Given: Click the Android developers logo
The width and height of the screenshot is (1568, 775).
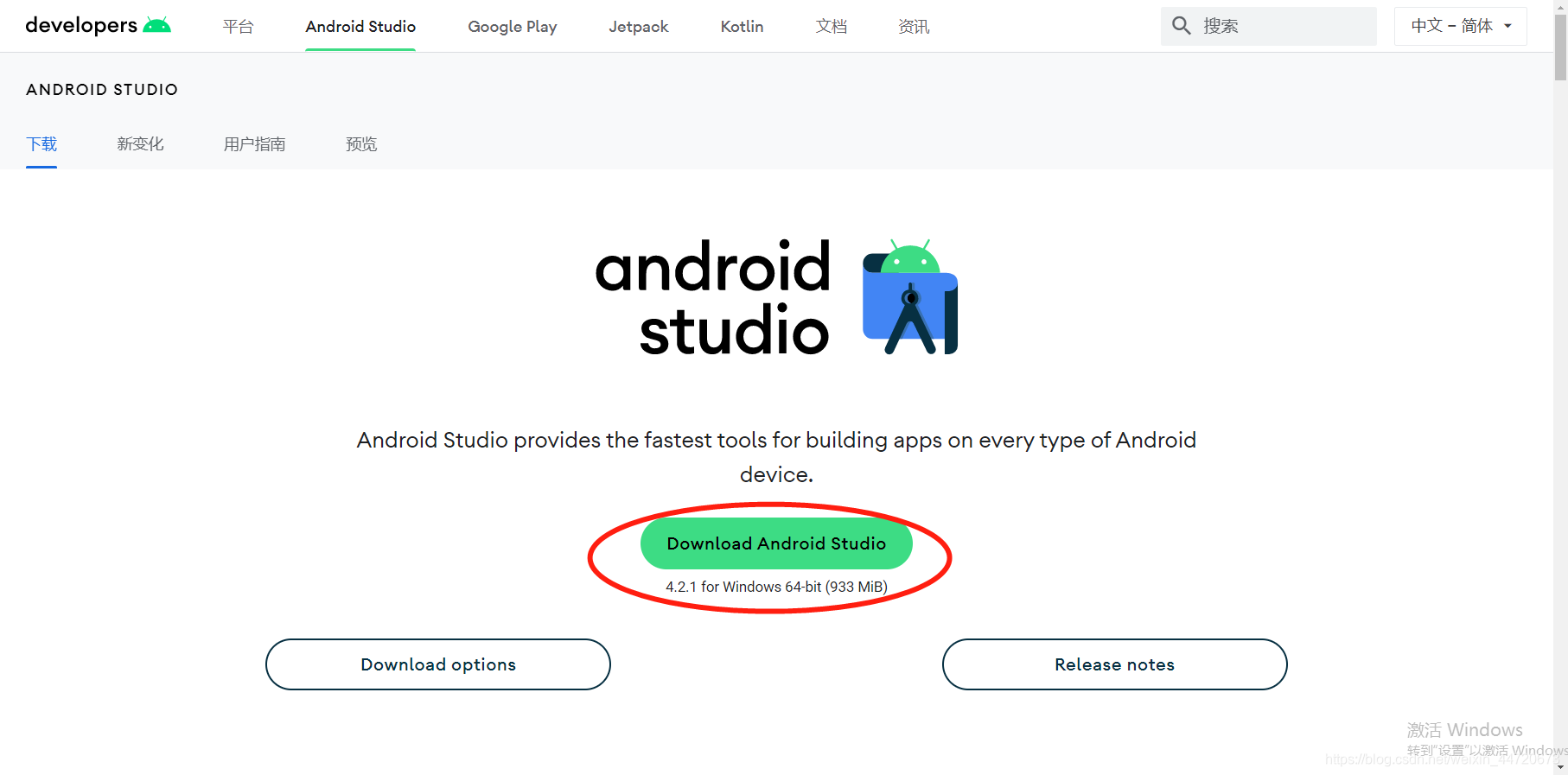Looking at the screenshot, I should (99, 25).
